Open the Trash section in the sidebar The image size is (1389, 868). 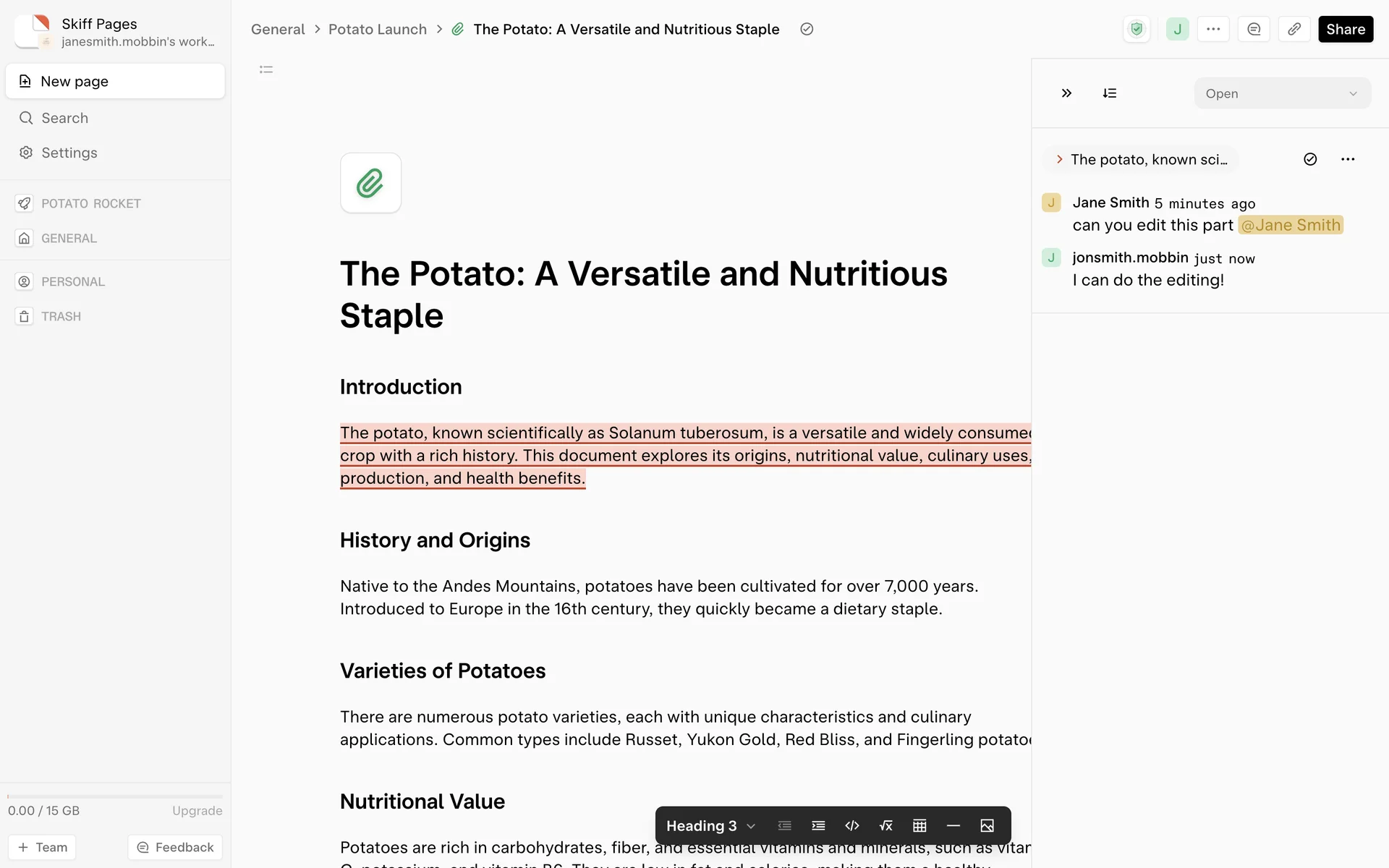pos(61,316)
